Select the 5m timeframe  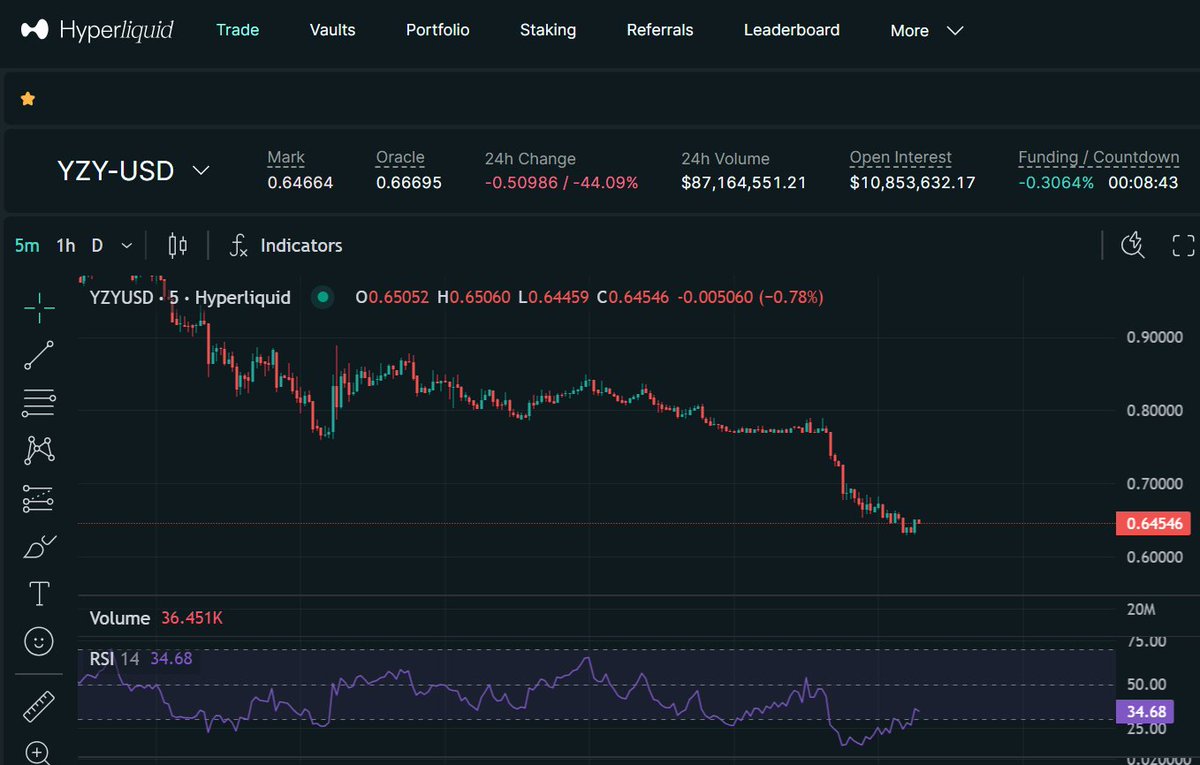[x=27, y=245]
